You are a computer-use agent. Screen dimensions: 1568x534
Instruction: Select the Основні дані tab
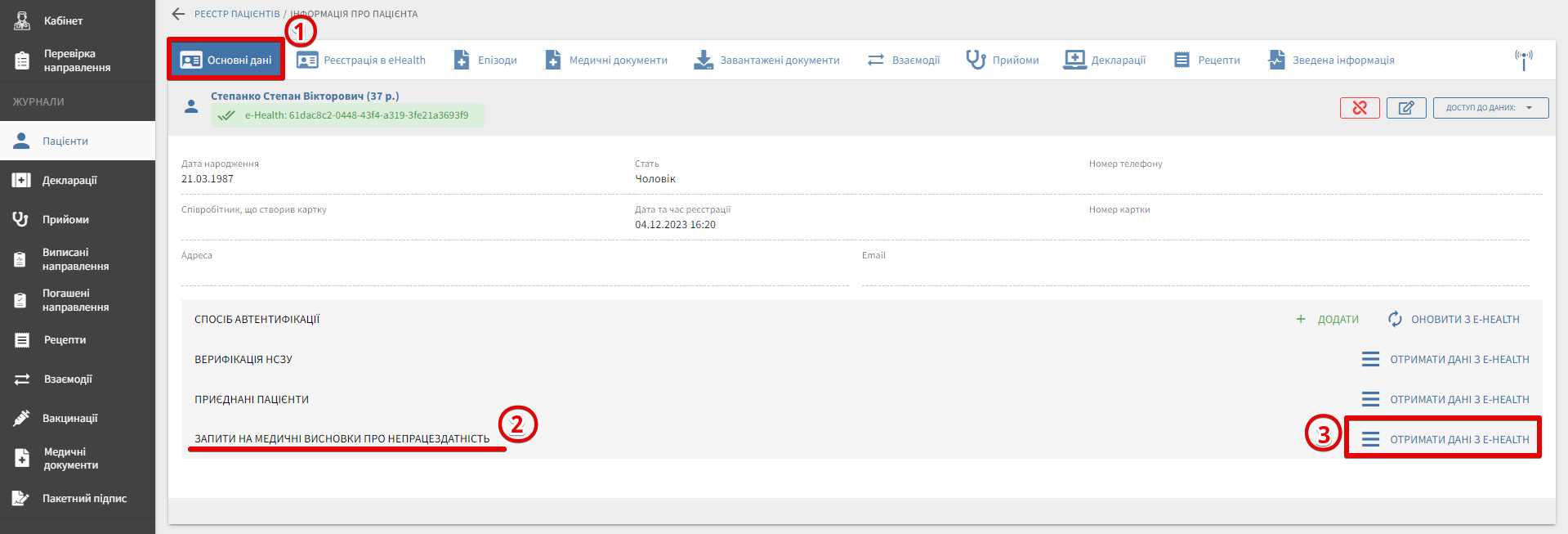tap(226, 61)
